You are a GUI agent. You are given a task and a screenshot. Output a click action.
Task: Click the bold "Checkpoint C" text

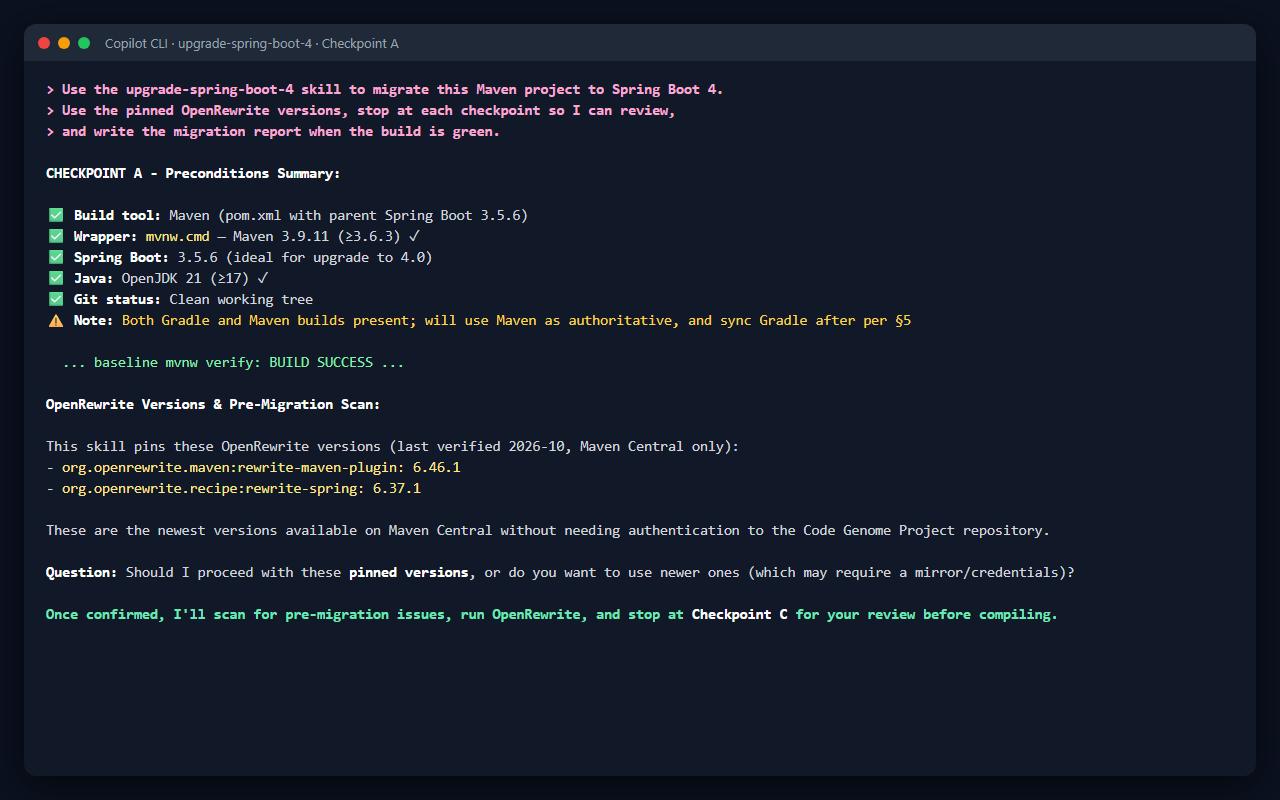739,614
